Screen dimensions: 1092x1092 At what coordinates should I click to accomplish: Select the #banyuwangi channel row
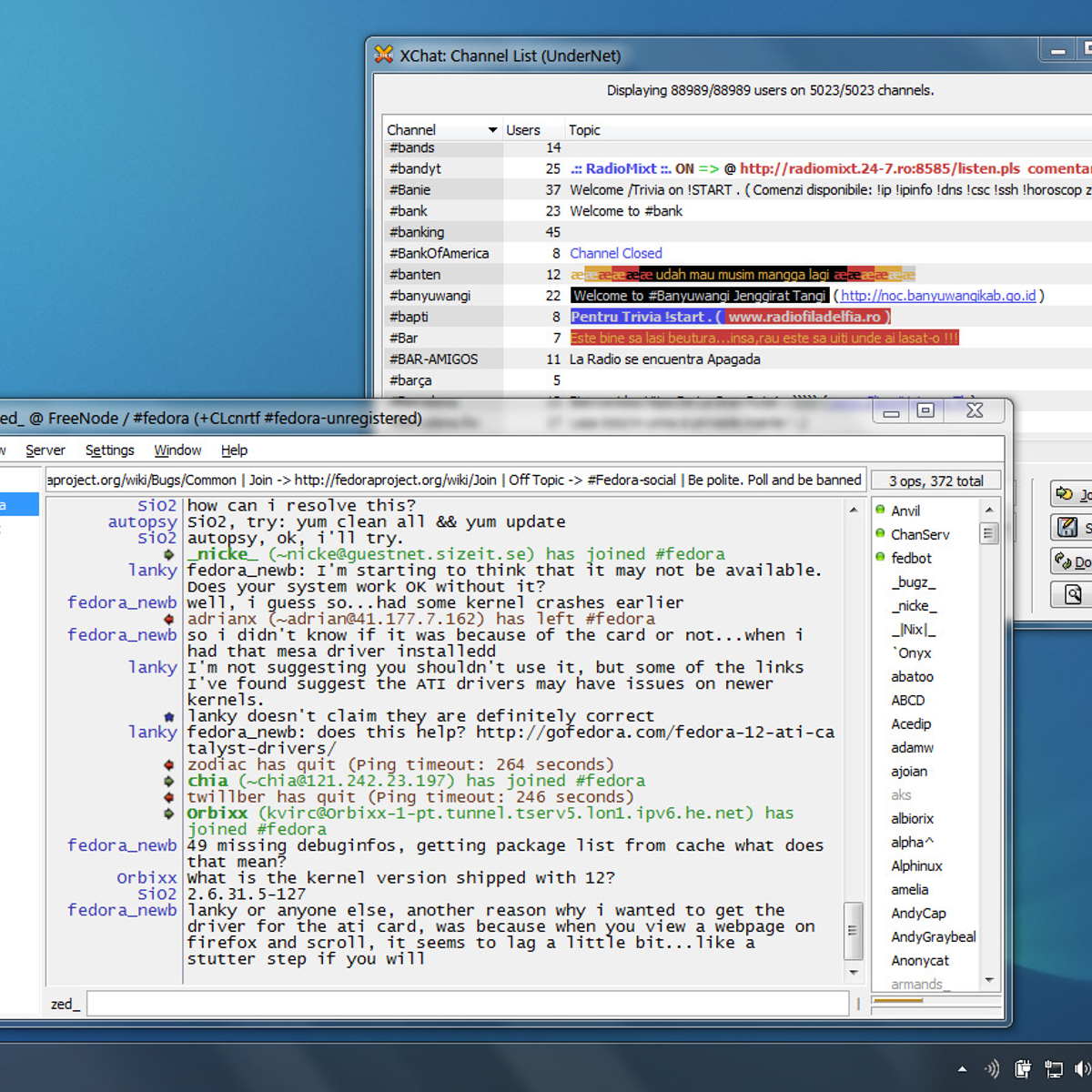tap(737, 296)
